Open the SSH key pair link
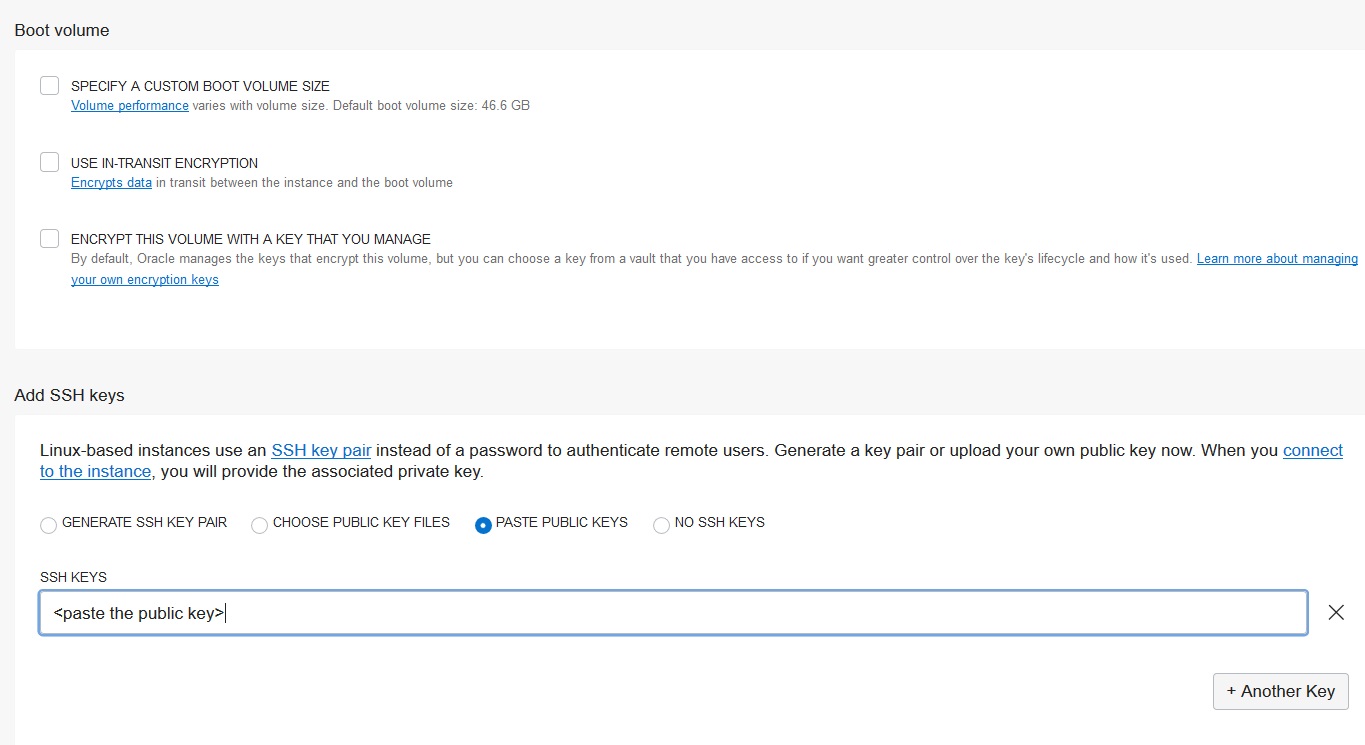Screen dimensions: 1365x745 coord(321,450)
